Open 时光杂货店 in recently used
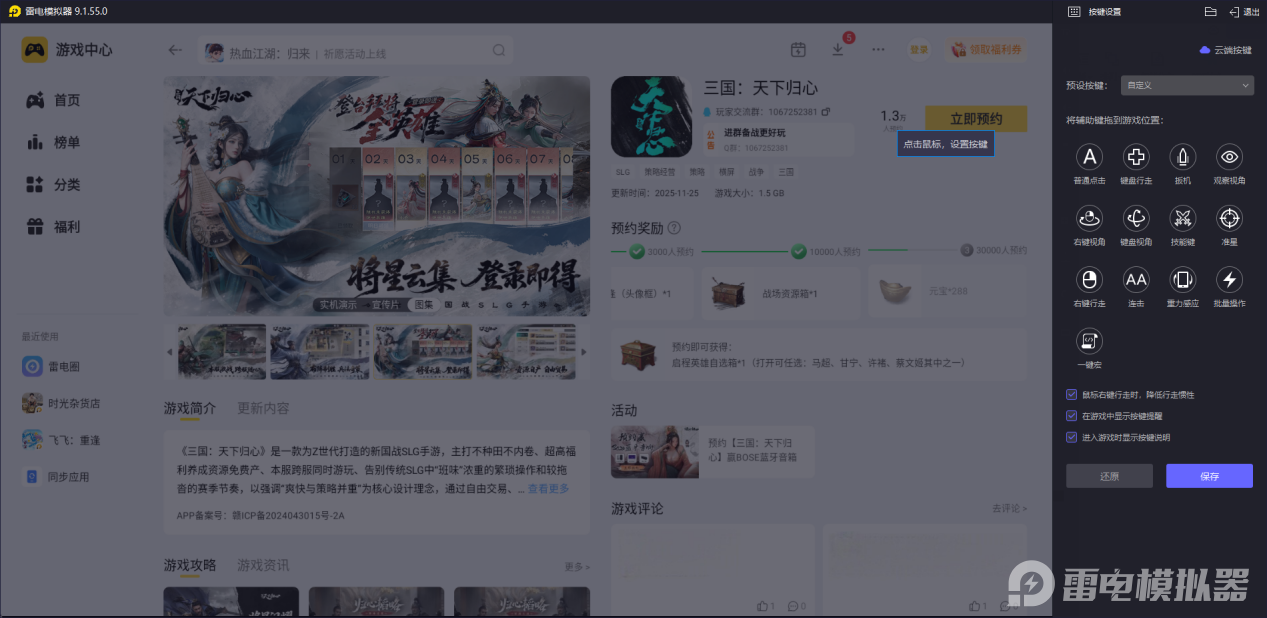Viewport: 1267px width, 618px height. (x=62, y=403)
